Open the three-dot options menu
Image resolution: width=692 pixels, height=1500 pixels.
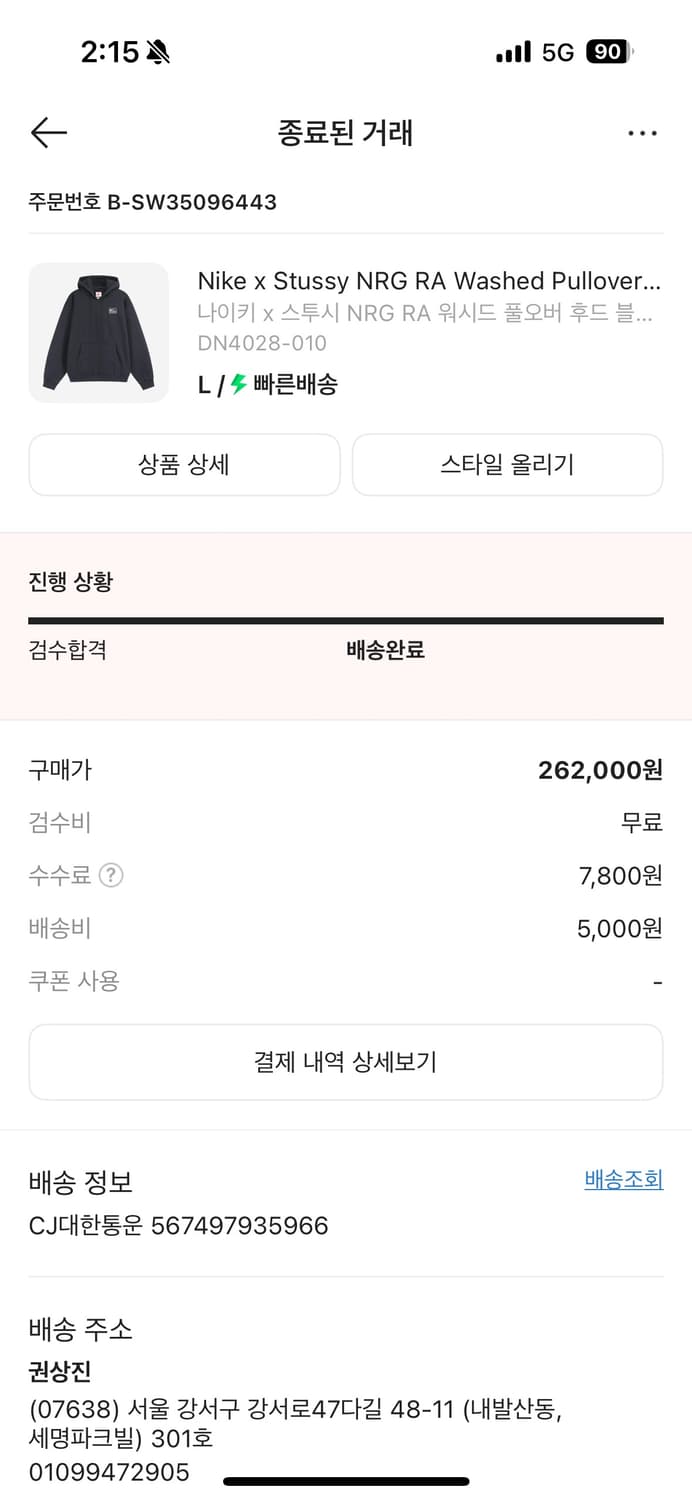click(643, 132)
